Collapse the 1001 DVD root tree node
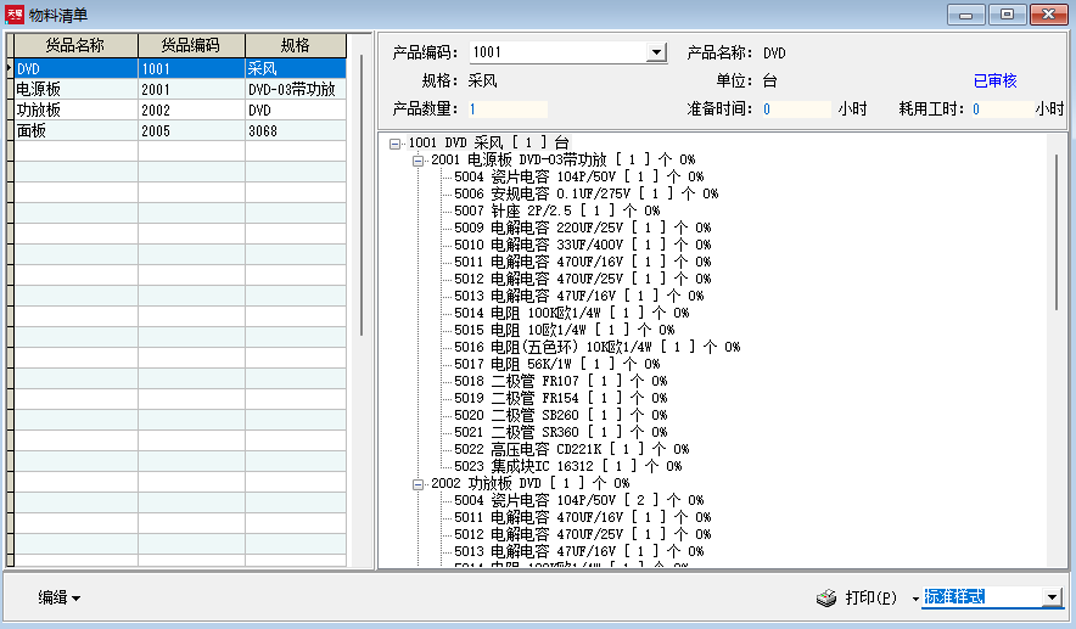Image resolution: width=1076 pixels, height=629 pixels. [x=395, y=143]
